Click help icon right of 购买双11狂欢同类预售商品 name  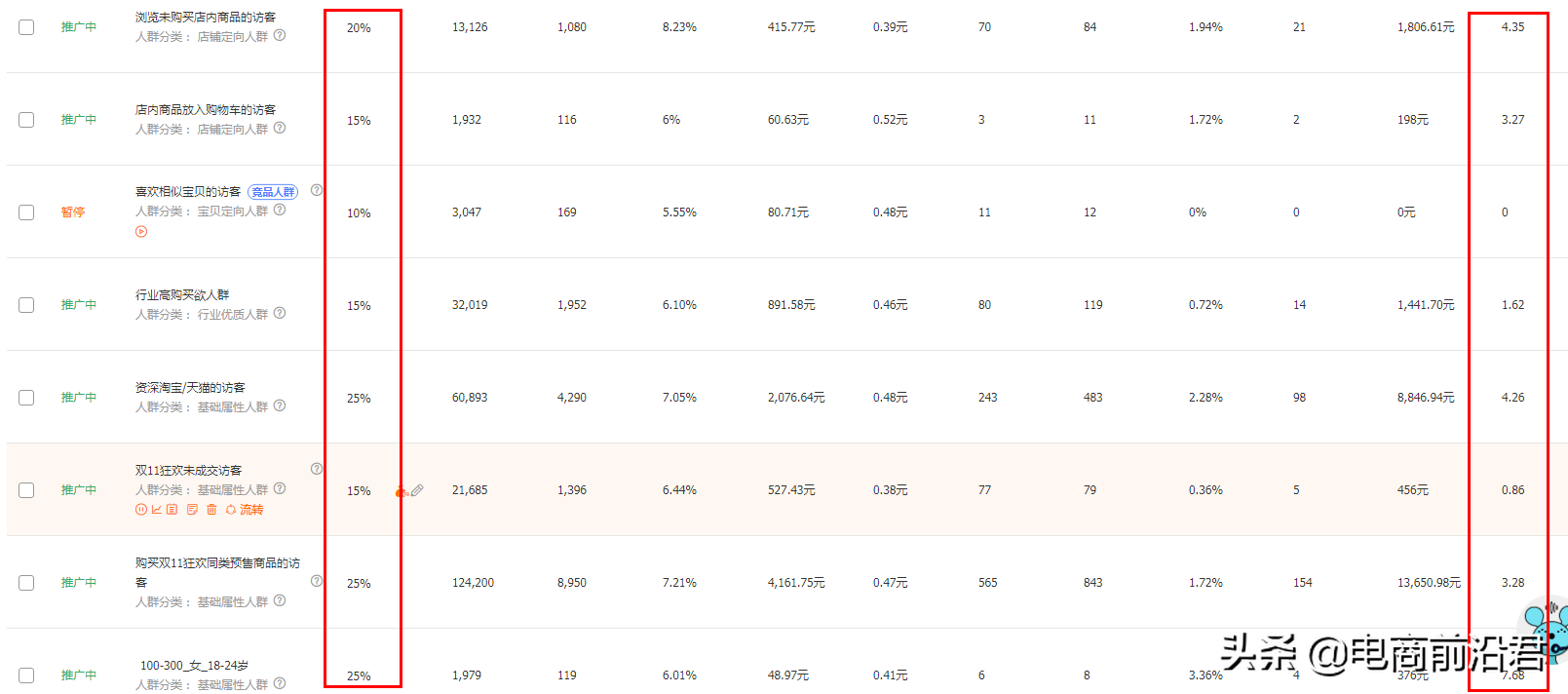pos(317,581)
